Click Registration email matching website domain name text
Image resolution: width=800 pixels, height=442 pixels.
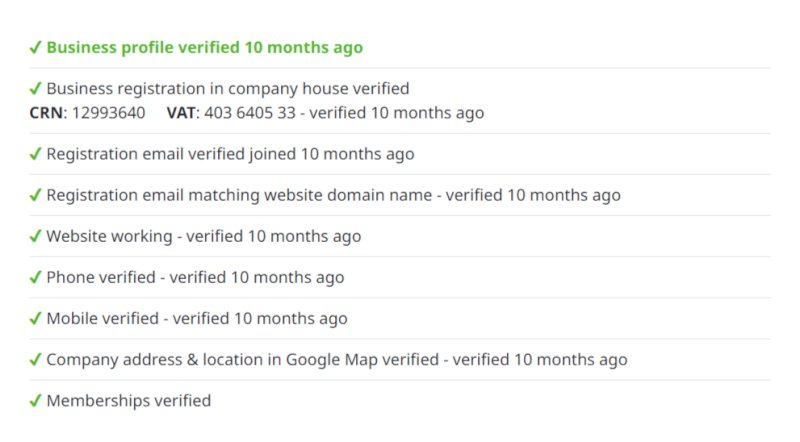239,195
